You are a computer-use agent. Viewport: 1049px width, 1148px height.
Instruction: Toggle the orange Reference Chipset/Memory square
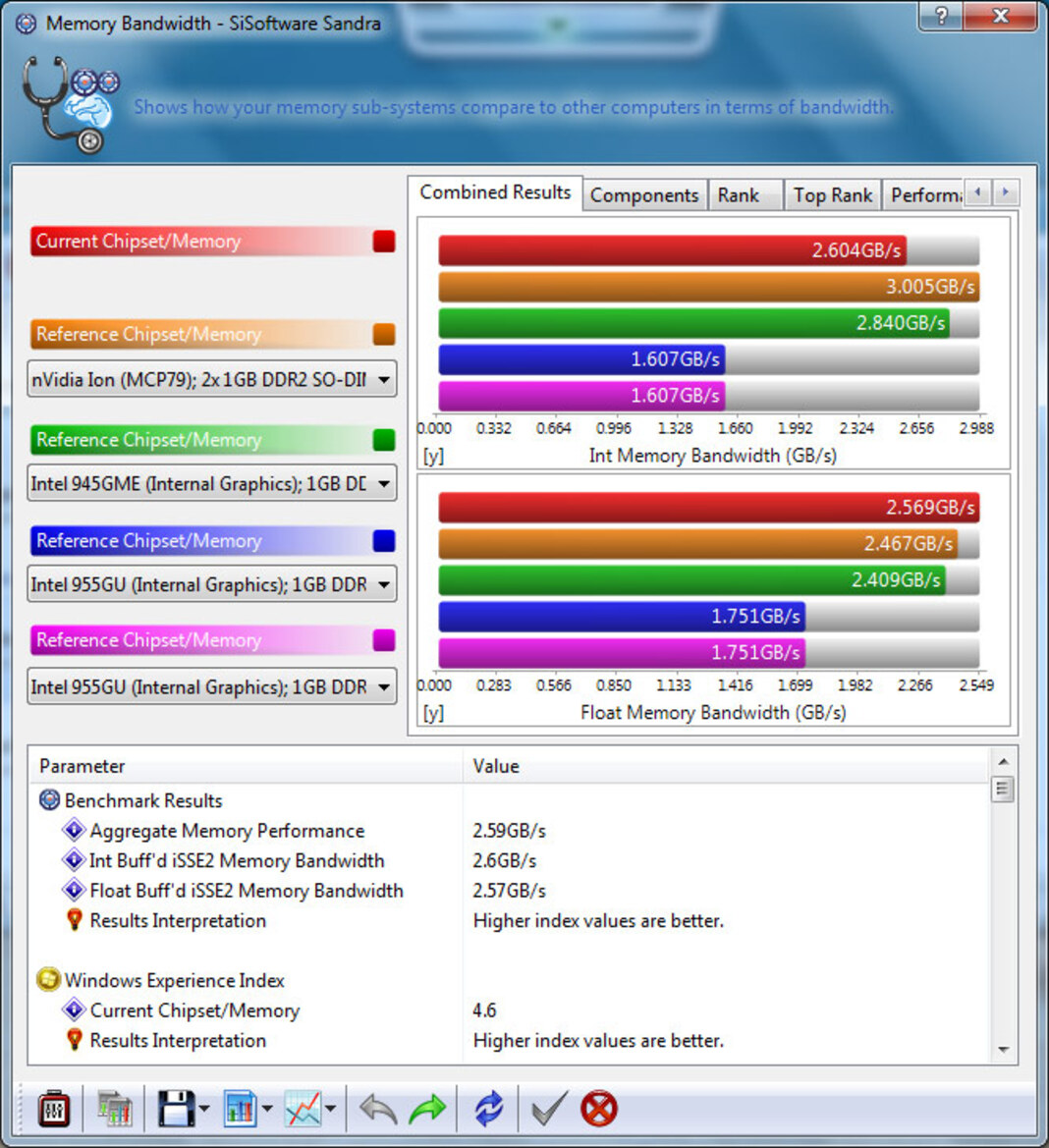(384, 335)
